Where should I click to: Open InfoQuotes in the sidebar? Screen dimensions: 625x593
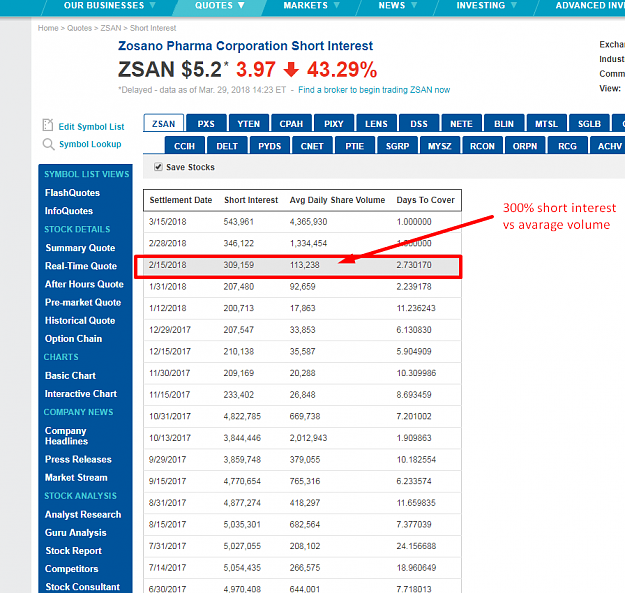69,211
